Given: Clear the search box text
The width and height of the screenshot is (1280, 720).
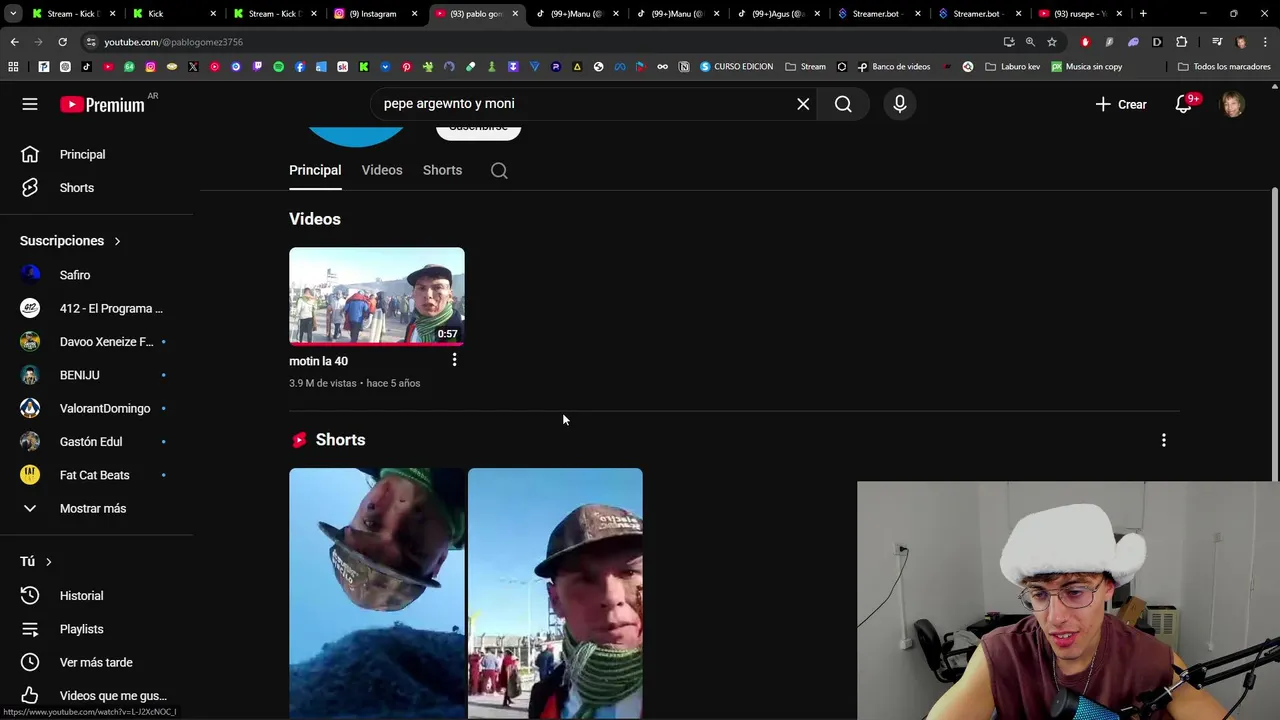Looking at the screenshot, I should coord(803,104).
